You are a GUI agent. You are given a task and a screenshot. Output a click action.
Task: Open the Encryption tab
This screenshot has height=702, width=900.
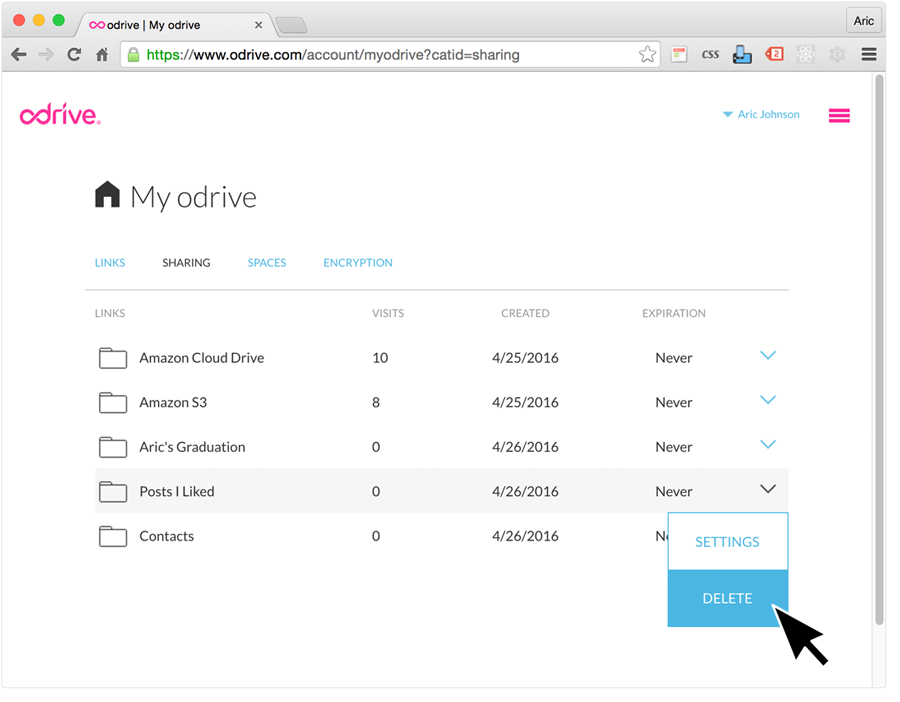click(358, 263)
